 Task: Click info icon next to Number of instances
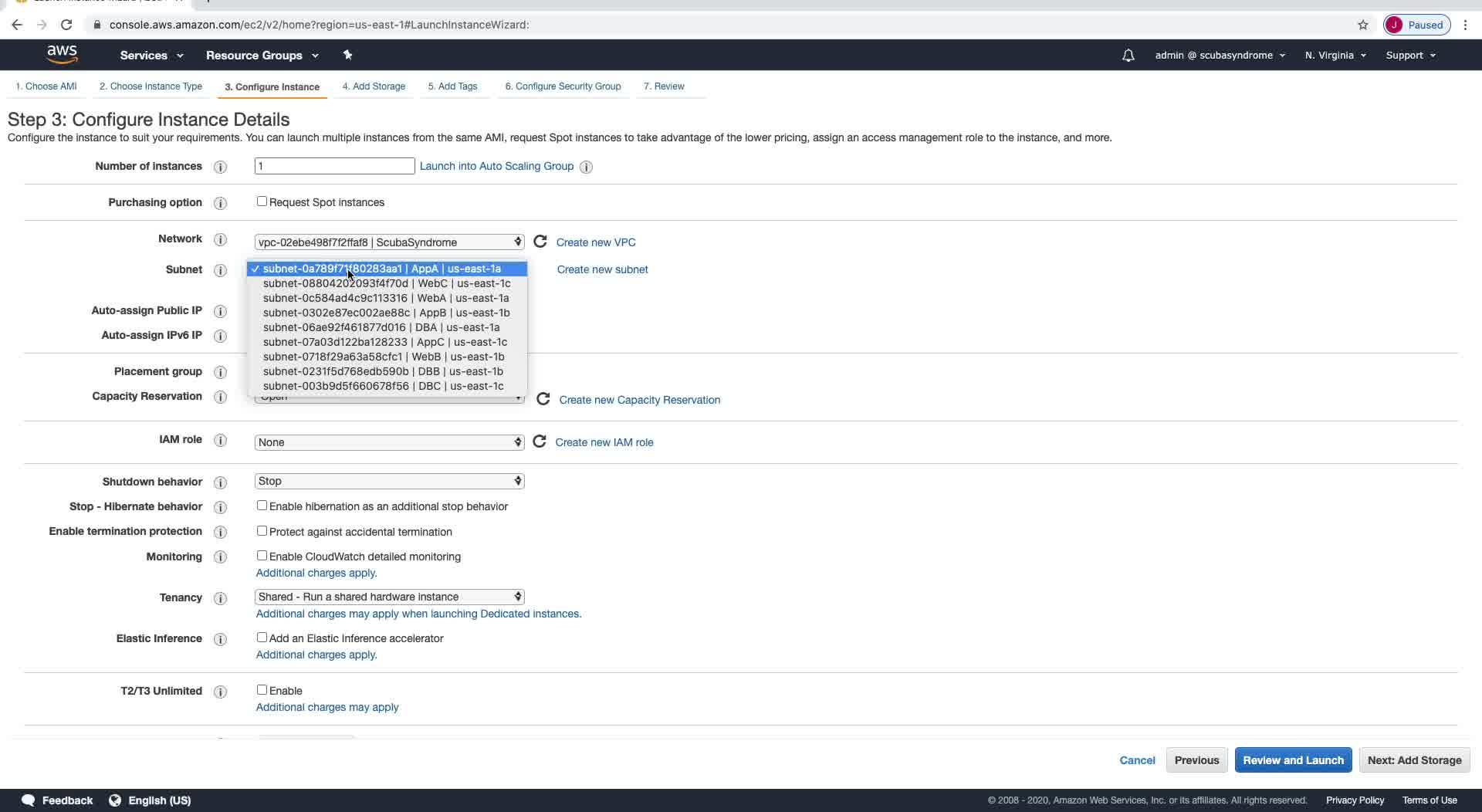(220, 167)
